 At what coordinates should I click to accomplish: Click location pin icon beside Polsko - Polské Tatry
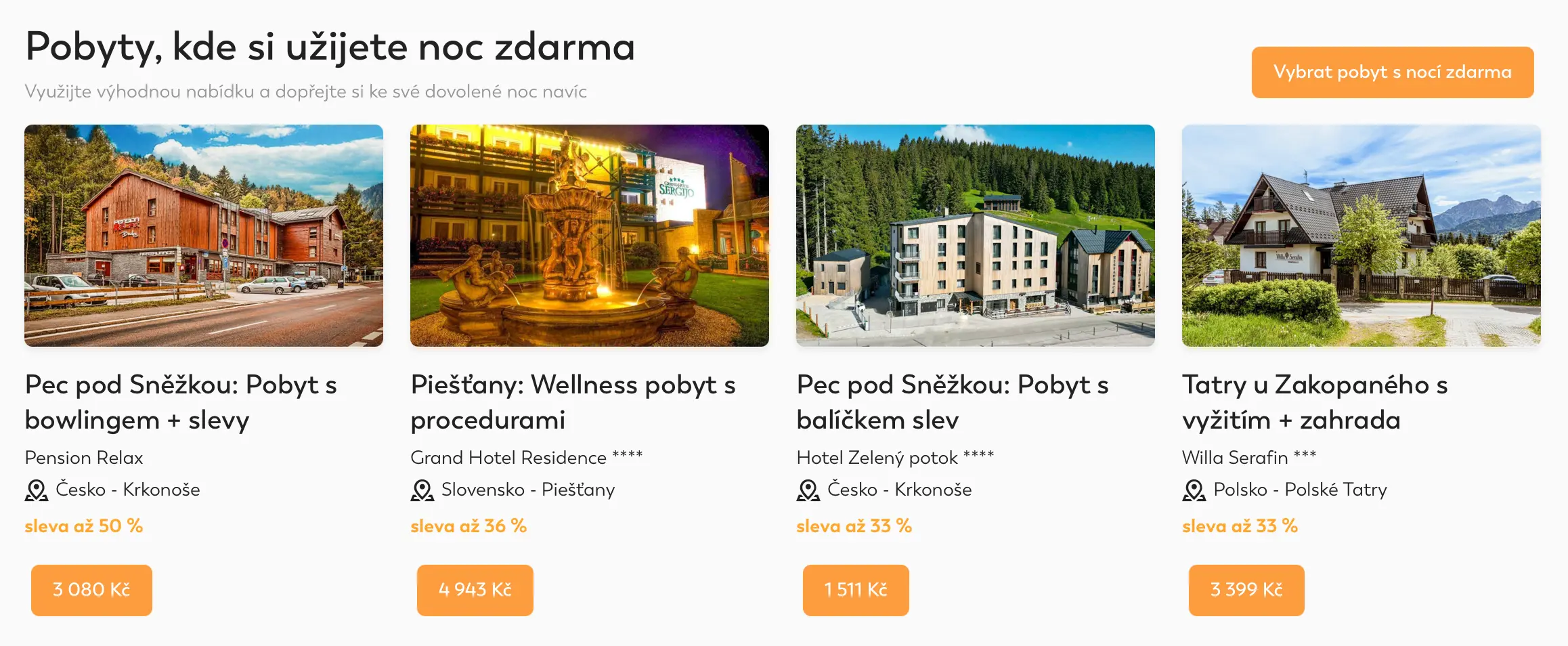(x=1194, y=490)
